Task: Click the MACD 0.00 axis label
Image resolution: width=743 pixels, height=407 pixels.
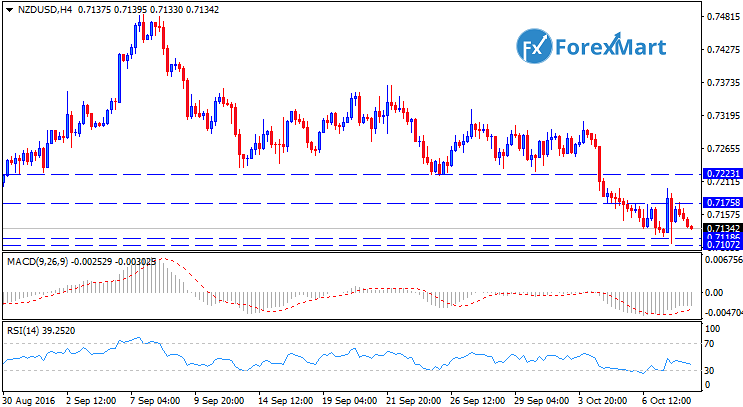Action: (x=712, y=293)
